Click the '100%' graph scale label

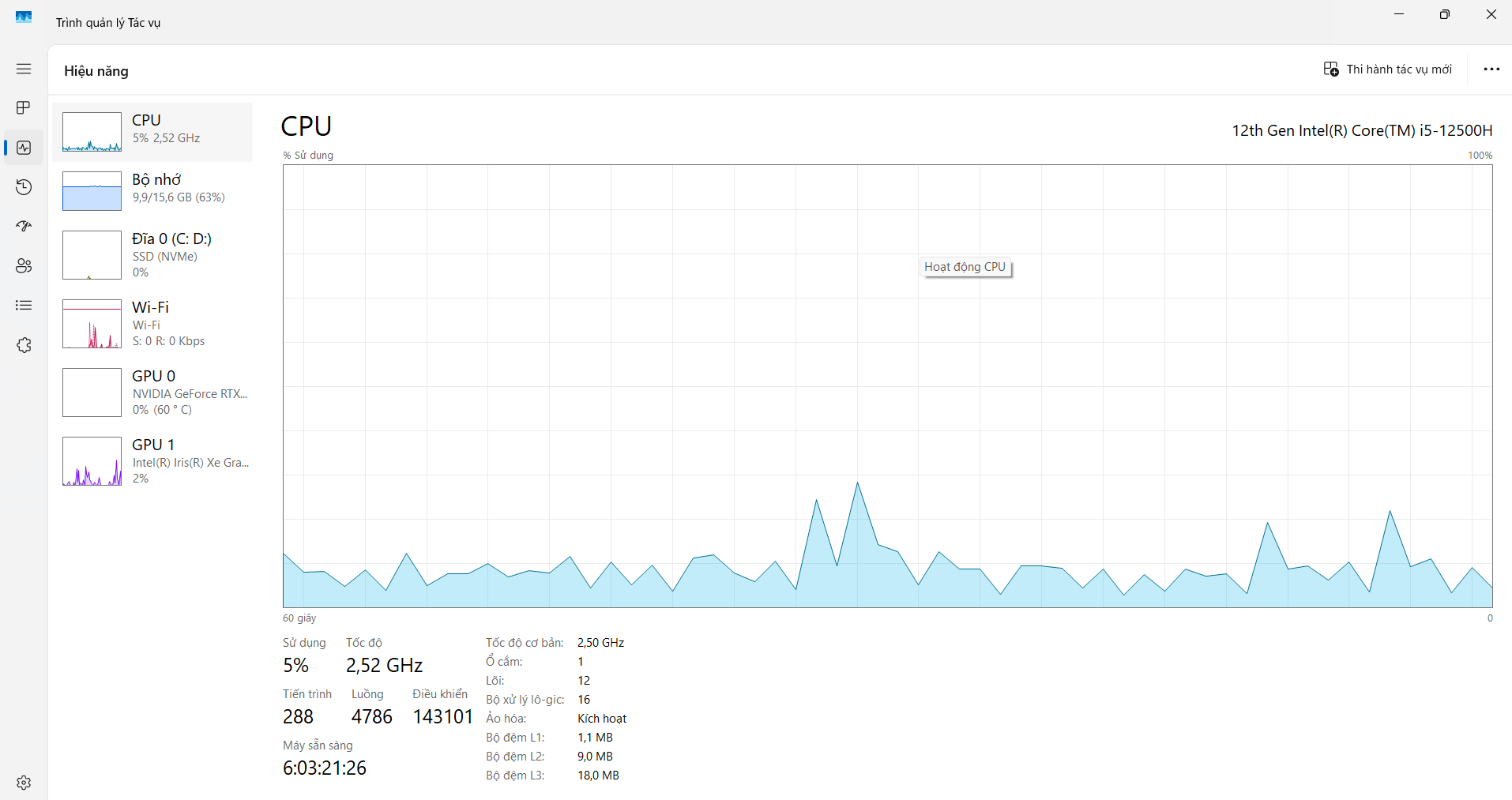tap(1480, 156)
